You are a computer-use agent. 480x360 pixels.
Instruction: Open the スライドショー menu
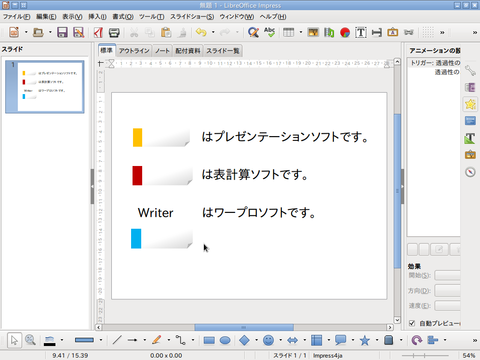pyautogui.click(x=192, y=17)
